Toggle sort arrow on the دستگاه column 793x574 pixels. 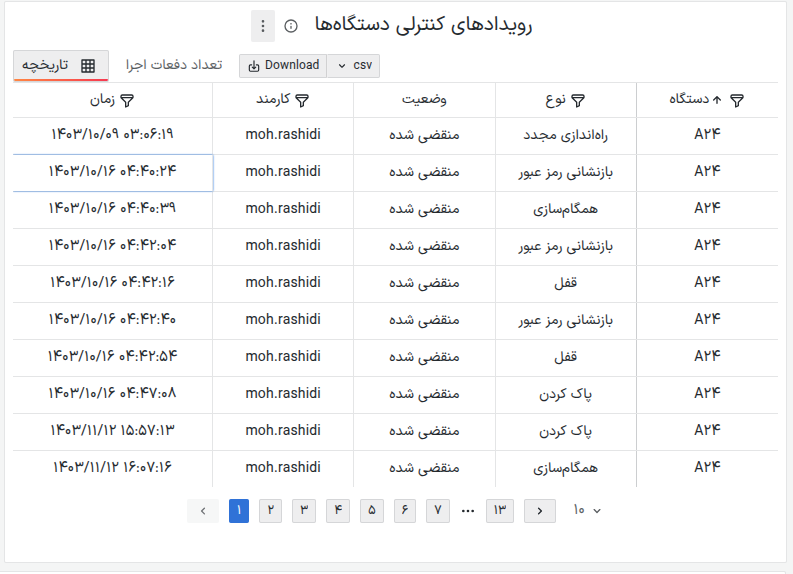tap(716, 100)
